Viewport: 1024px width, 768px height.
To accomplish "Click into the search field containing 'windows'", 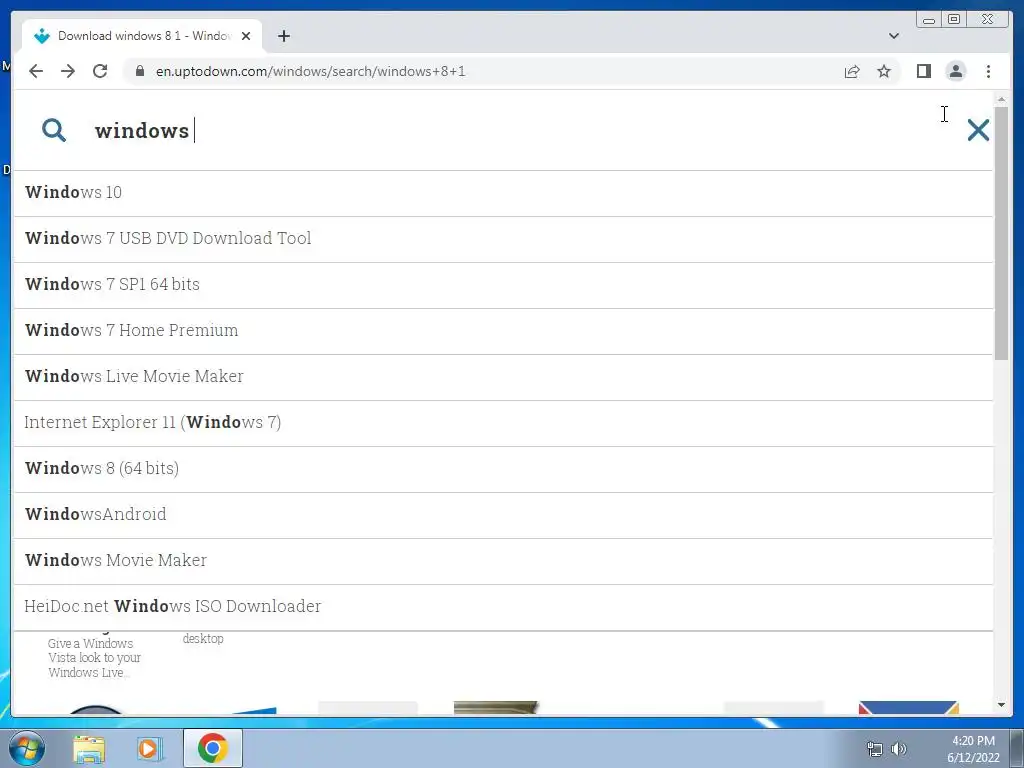I will [522, 130].
